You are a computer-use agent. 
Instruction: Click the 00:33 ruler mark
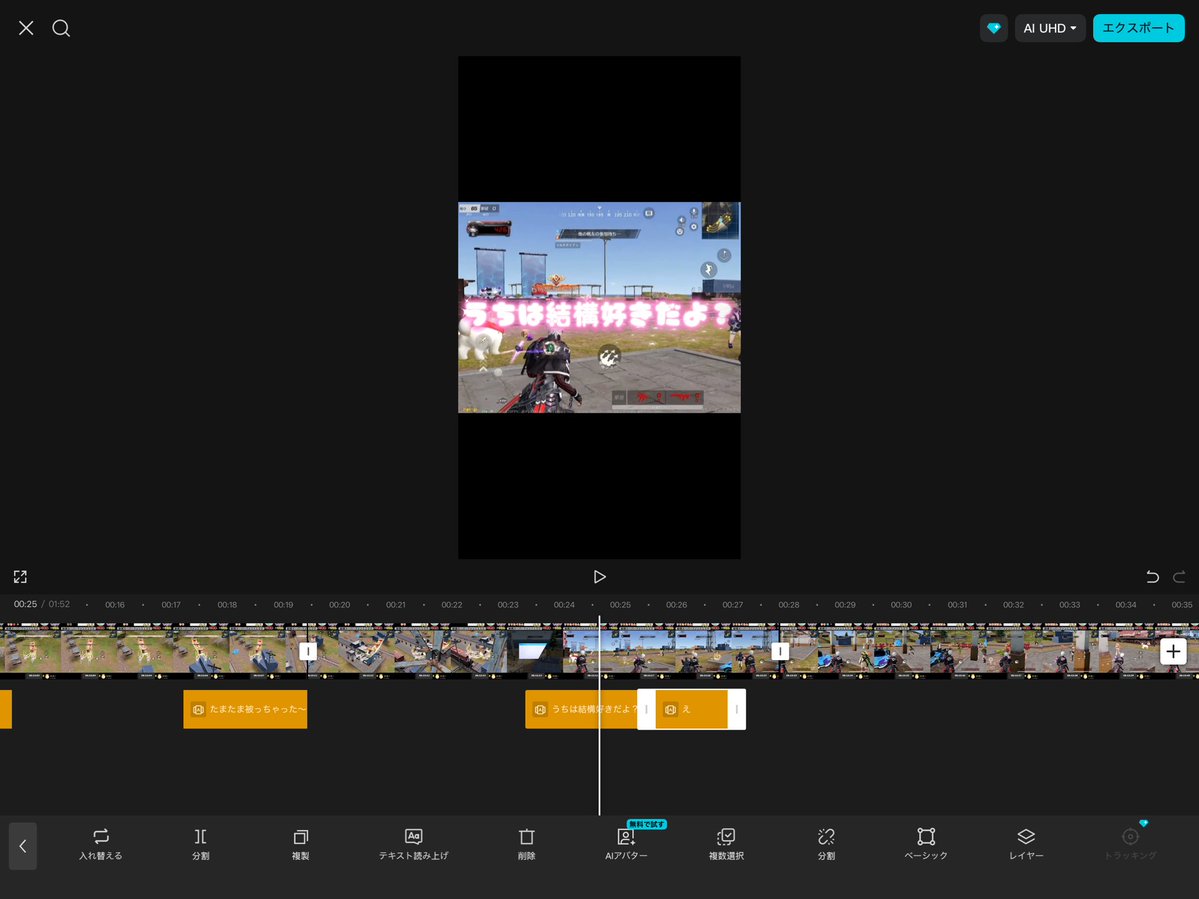[x=1070, y=605]
